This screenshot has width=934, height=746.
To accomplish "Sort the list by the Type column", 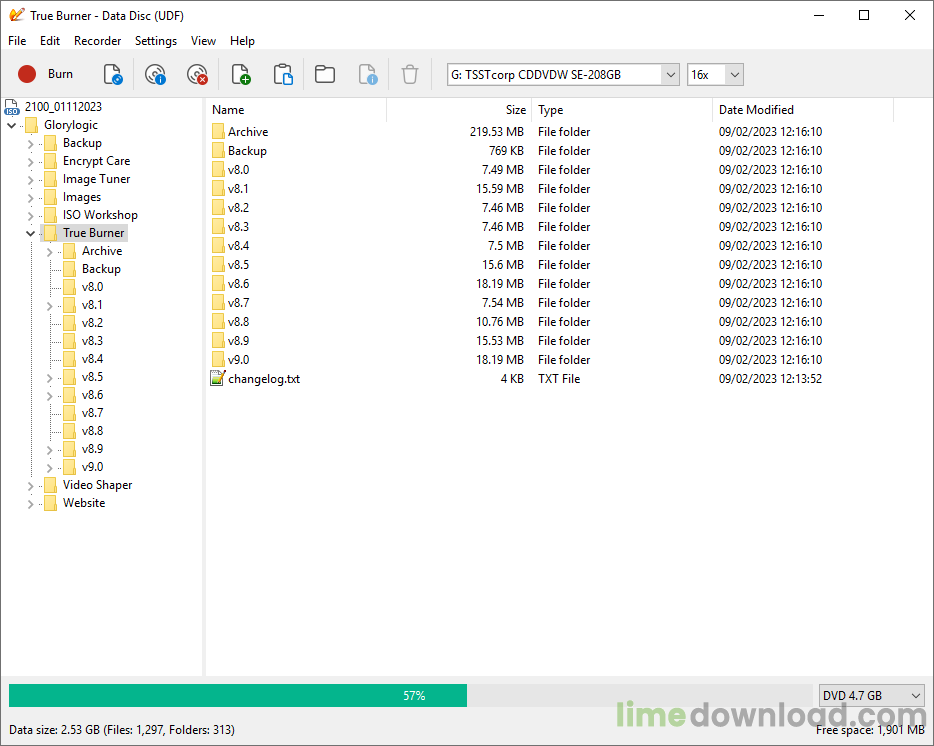I will pos(622,110).
